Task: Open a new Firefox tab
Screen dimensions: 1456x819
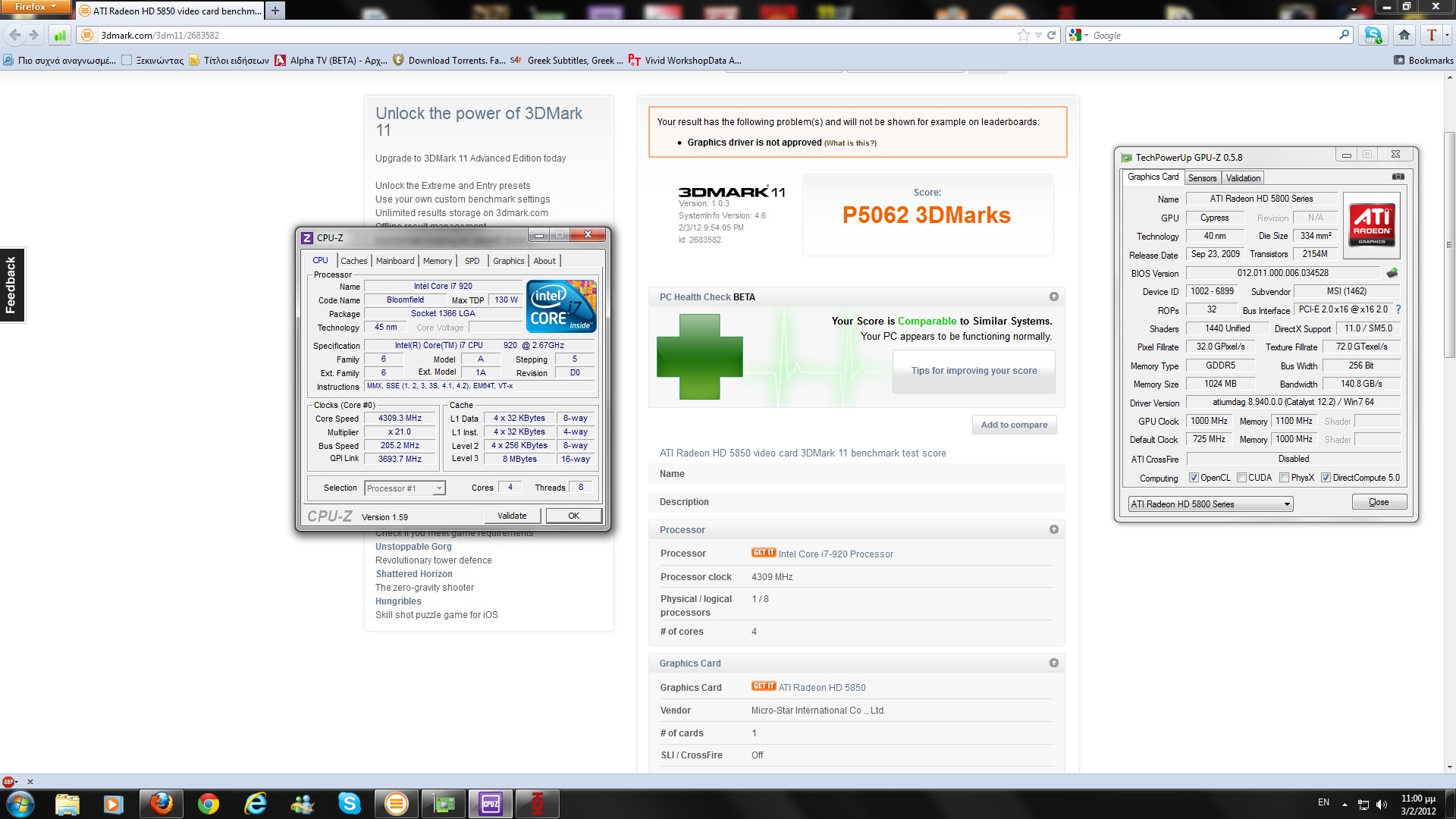Action: tap(275, 11)
